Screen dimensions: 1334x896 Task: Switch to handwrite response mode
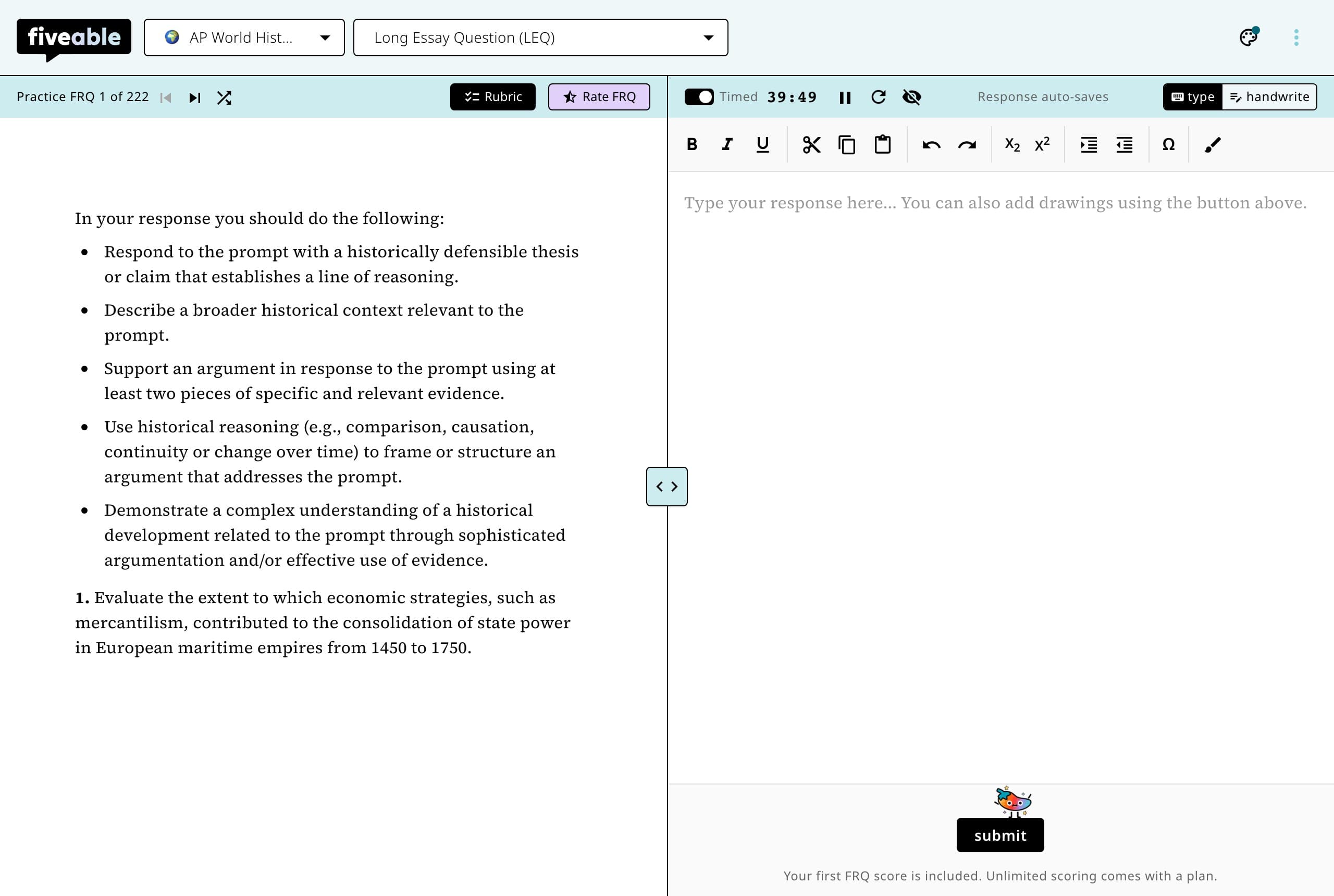[1269, 96]
